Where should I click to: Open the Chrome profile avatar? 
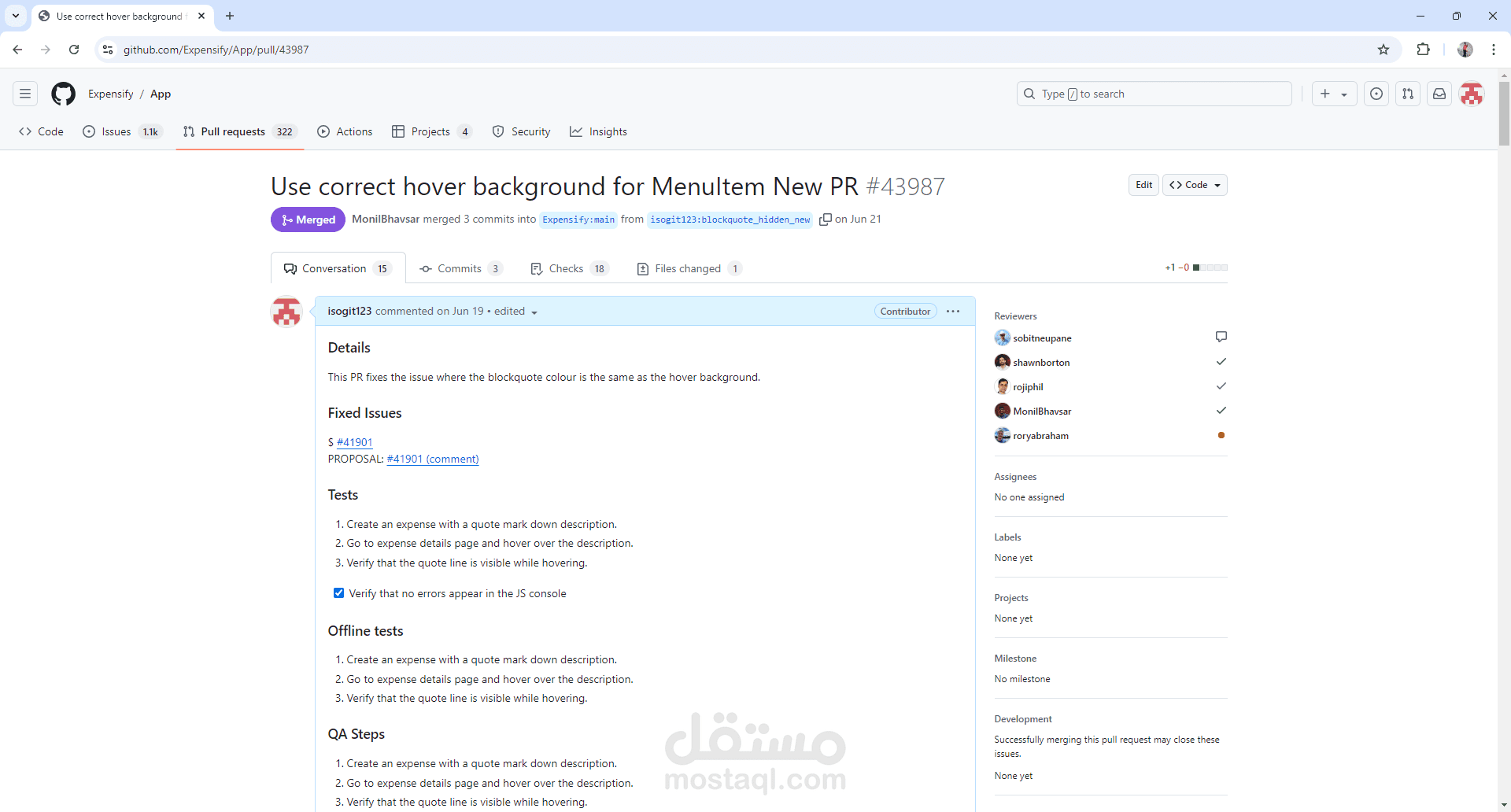coord(1465,50)
